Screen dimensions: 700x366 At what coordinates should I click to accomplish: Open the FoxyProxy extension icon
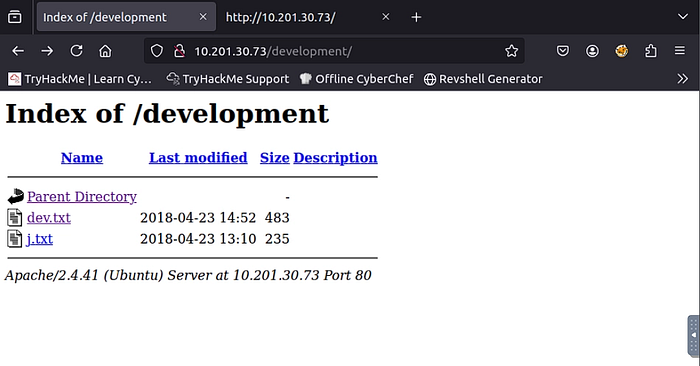pos(621,51)
